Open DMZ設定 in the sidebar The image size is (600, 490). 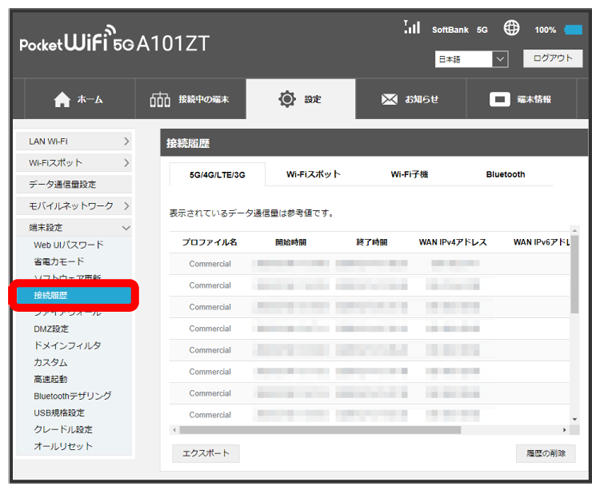click(51, 328)
